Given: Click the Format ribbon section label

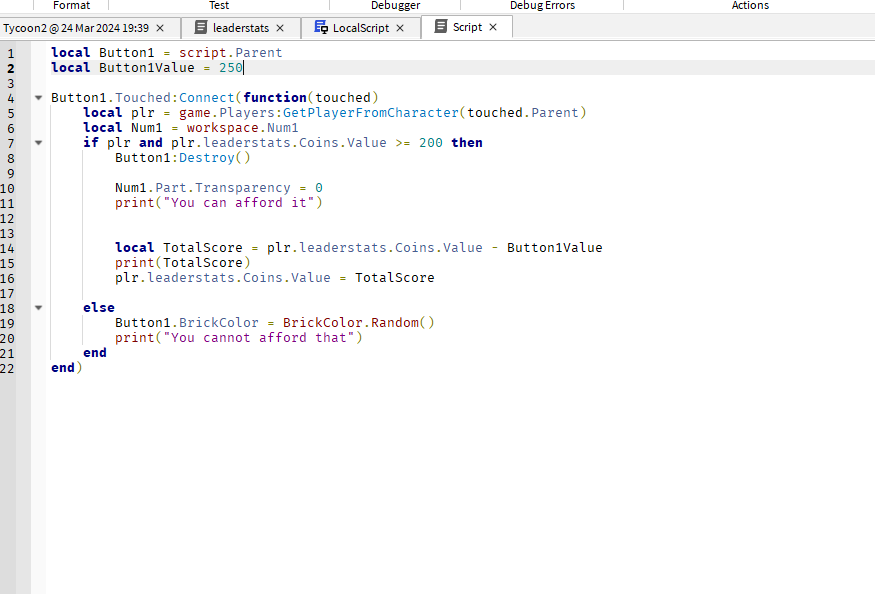Looking at the screenshot, I should click(71, 5).
